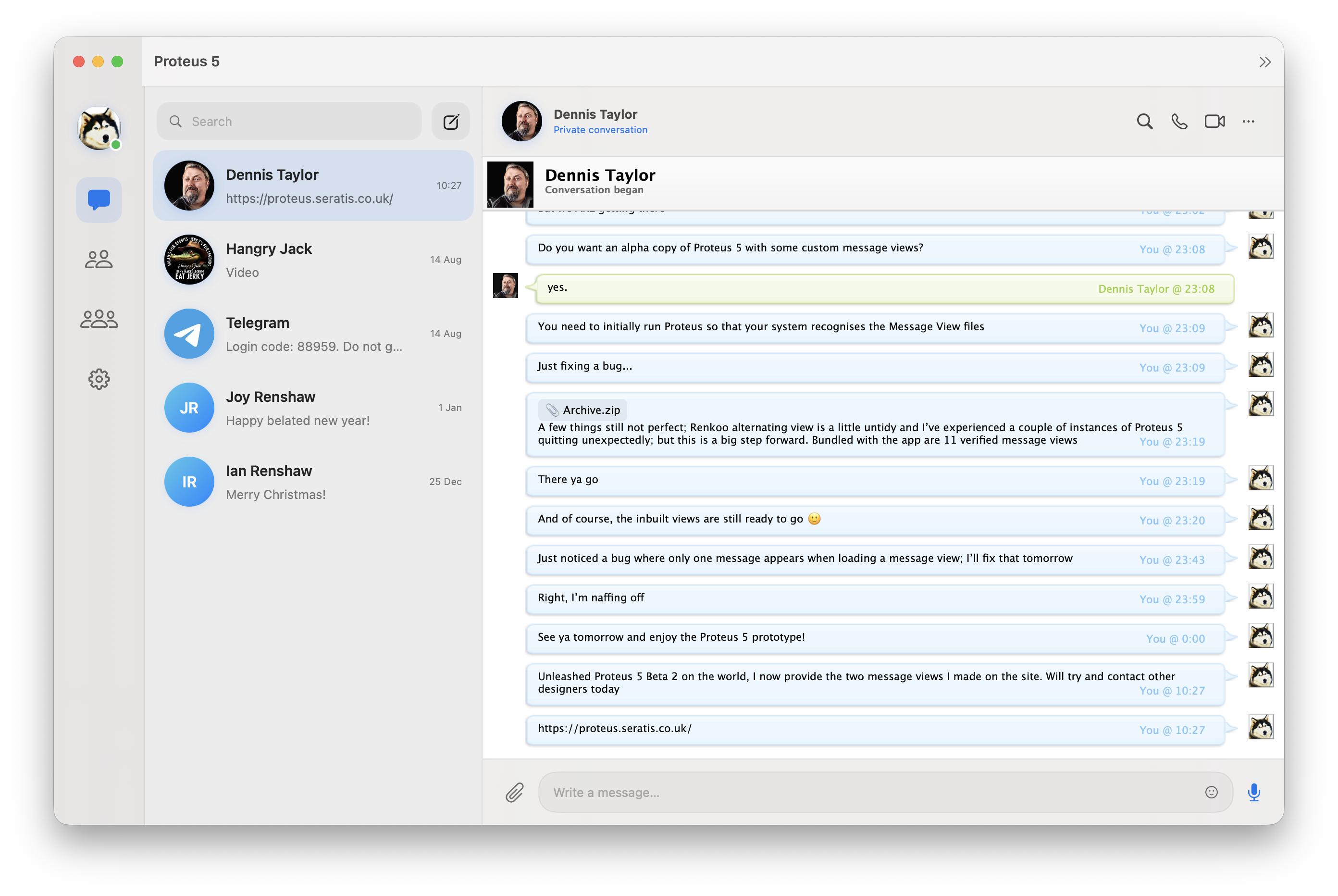Click message about bug loading message view
This screenshot has width=1338, height=896.
tap(875, 560)
